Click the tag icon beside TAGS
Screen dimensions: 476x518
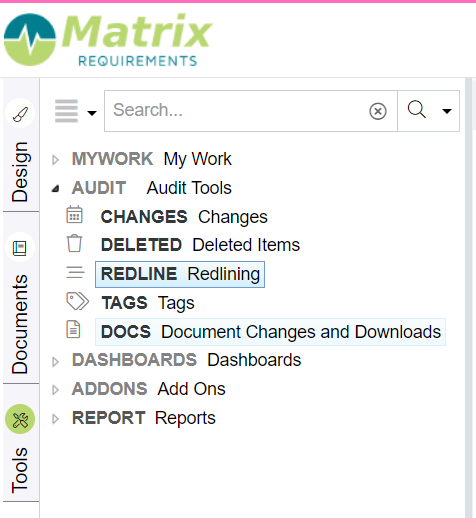(x=78, y=301)
